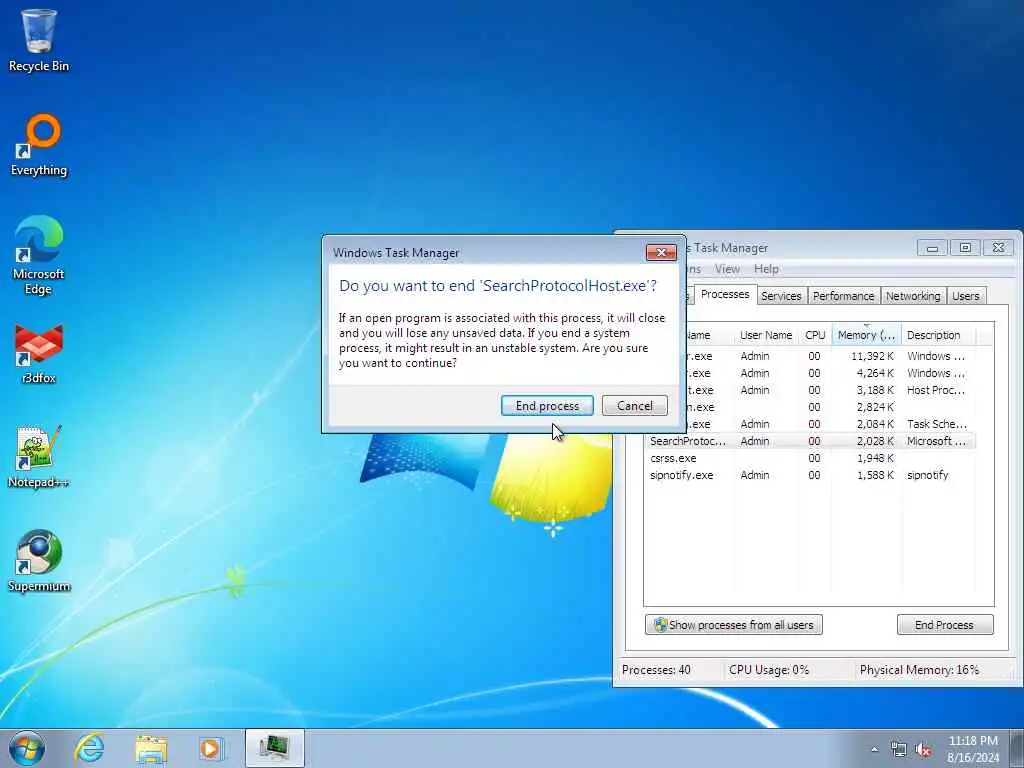Screen dimensions: 1024x768
Task: Switch to the Services tab
Action: pyautogui.click(x=781, y=296)
